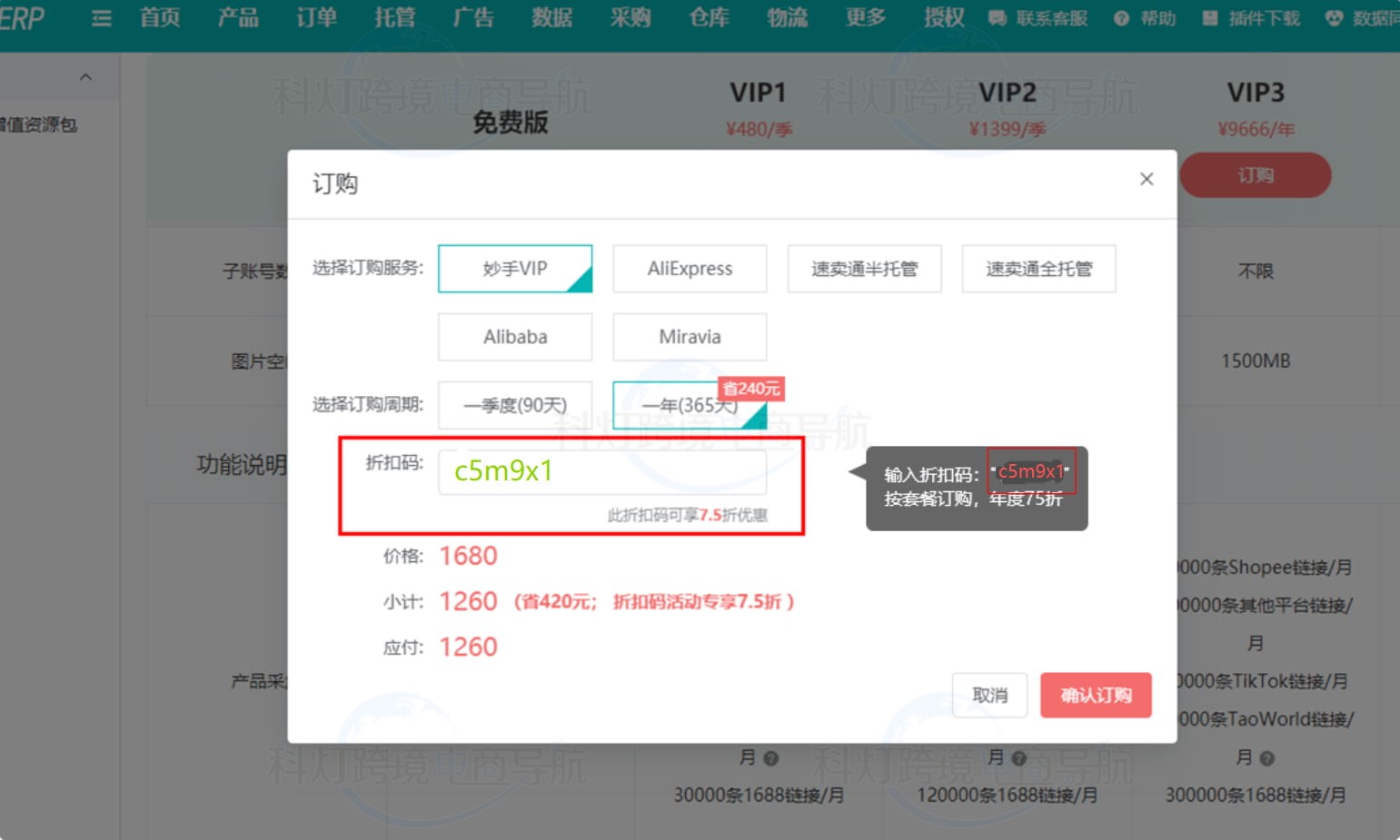Click the 联系客服 chat bubble icon
The image size is (1400, 840).
click(x=998, y=18)
